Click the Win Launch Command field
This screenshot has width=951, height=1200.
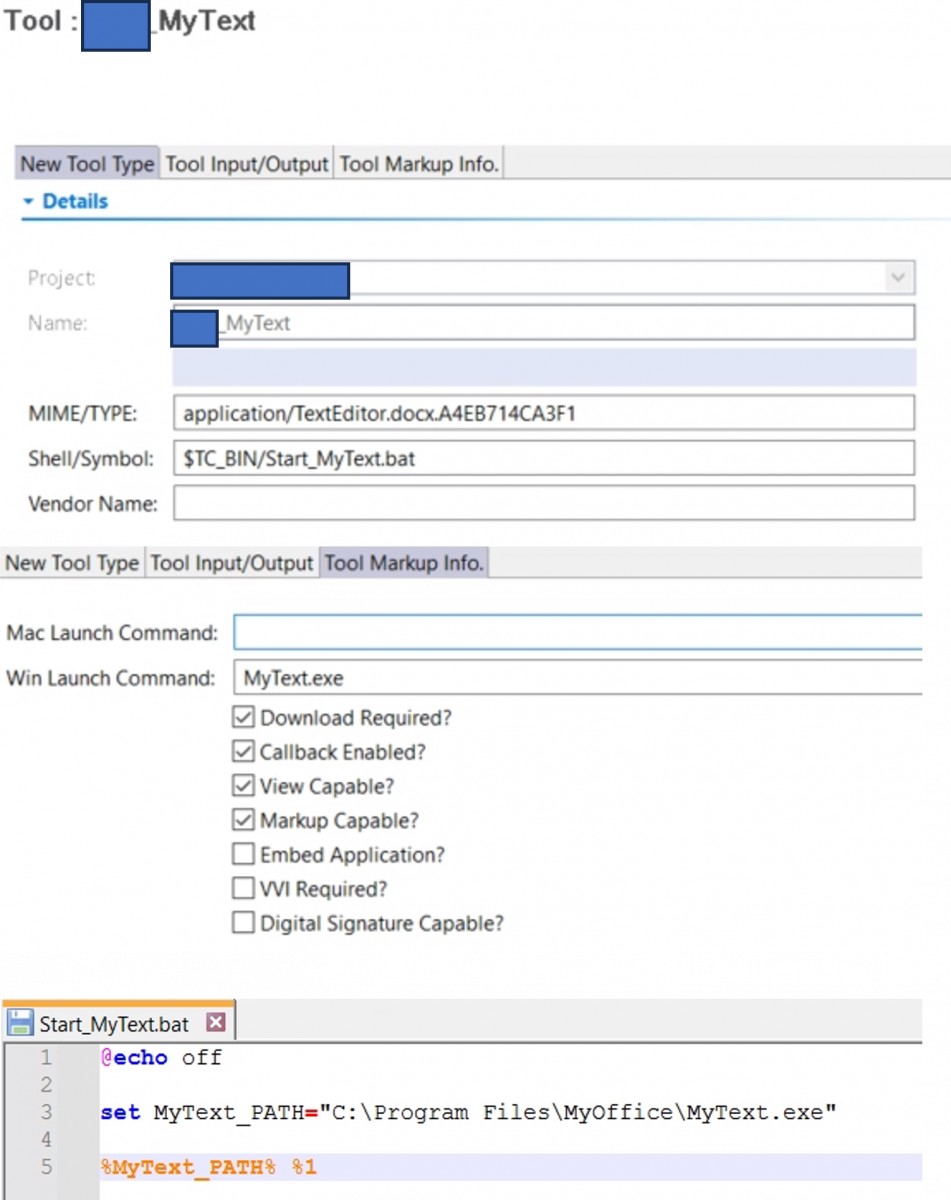click(577, 678)
